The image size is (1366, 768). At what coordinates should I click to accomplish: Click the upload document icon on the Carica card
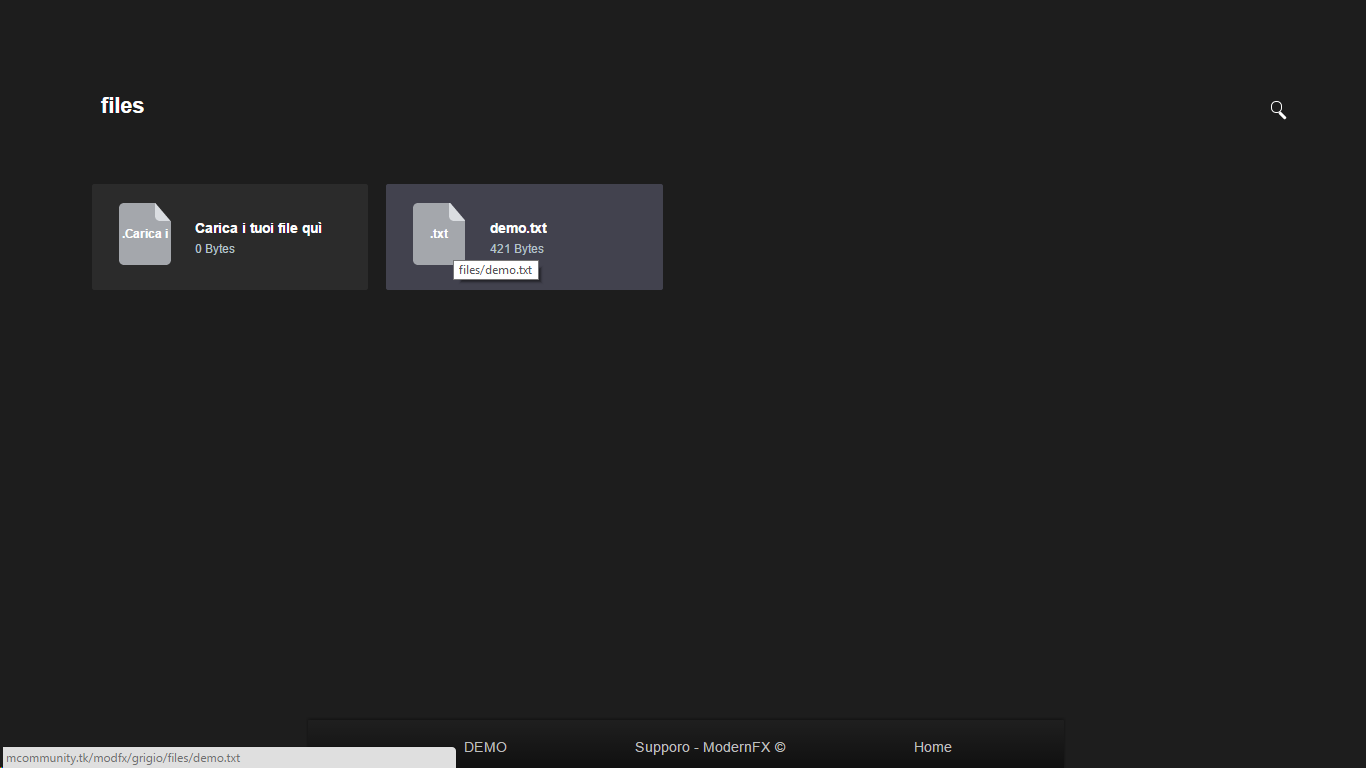tap(144, 233)
